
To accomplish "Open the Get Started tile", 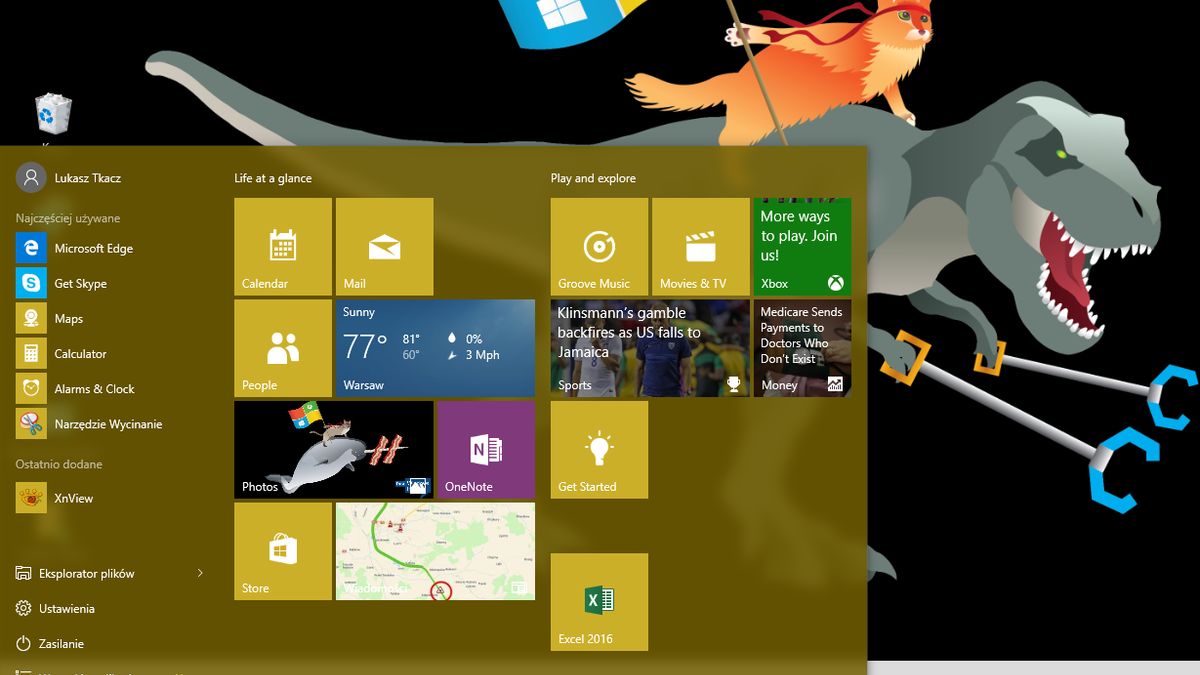I will tap(599, 450).
